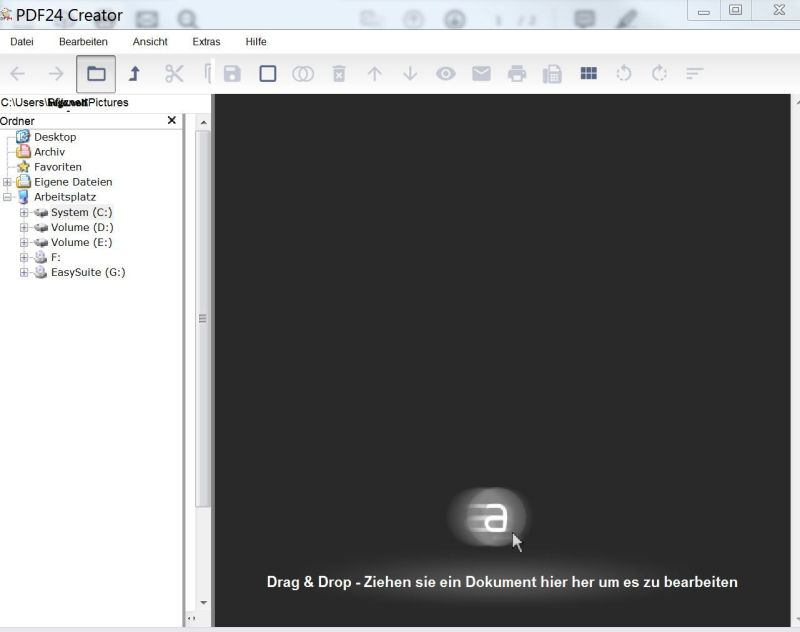Viewport: 800px width, 632px height.
Task: Open the Extras menu
Action: click(x=206, y=42)
